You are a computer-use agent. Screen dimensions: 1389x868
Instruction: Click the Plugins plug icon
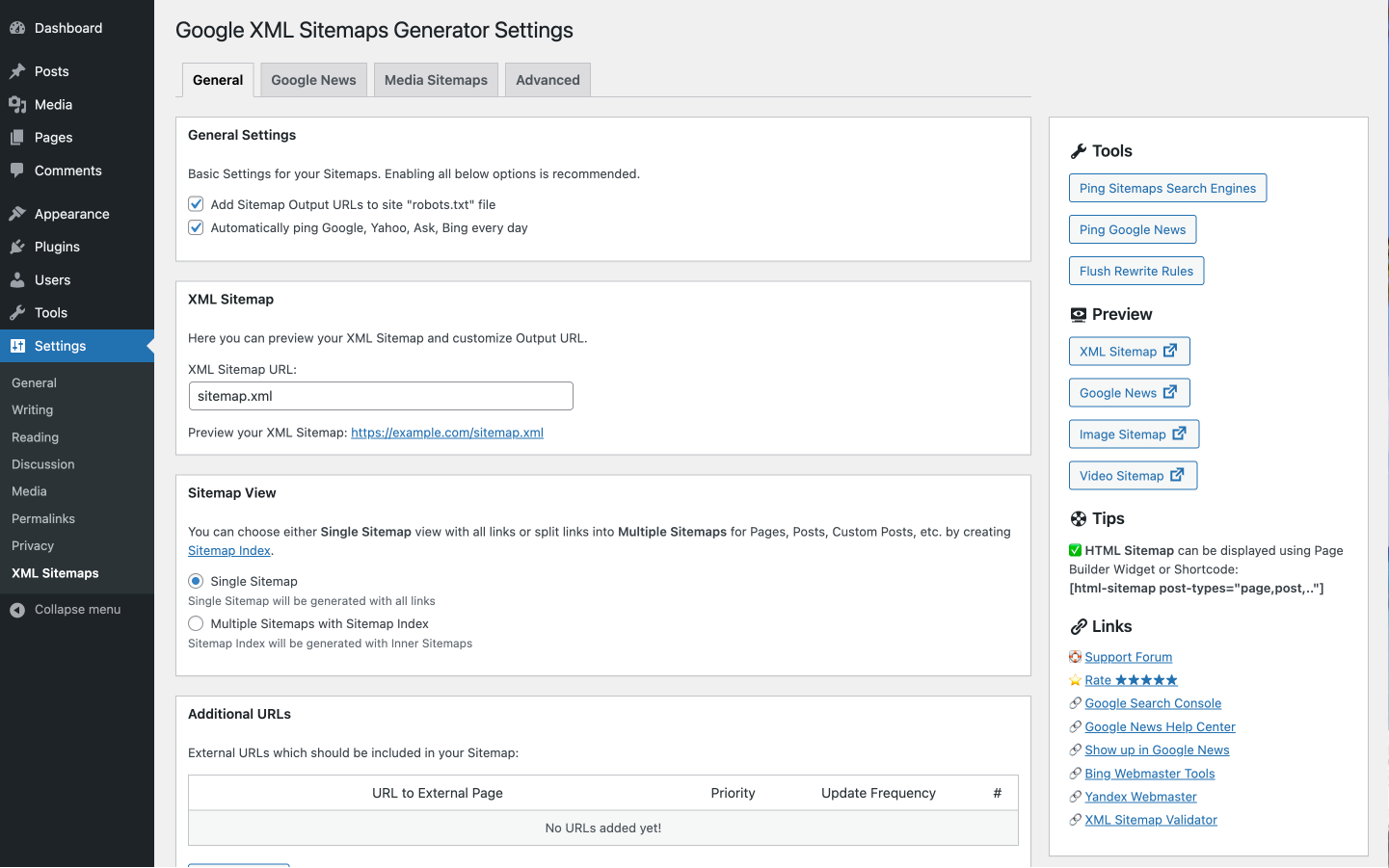point(17,247)
